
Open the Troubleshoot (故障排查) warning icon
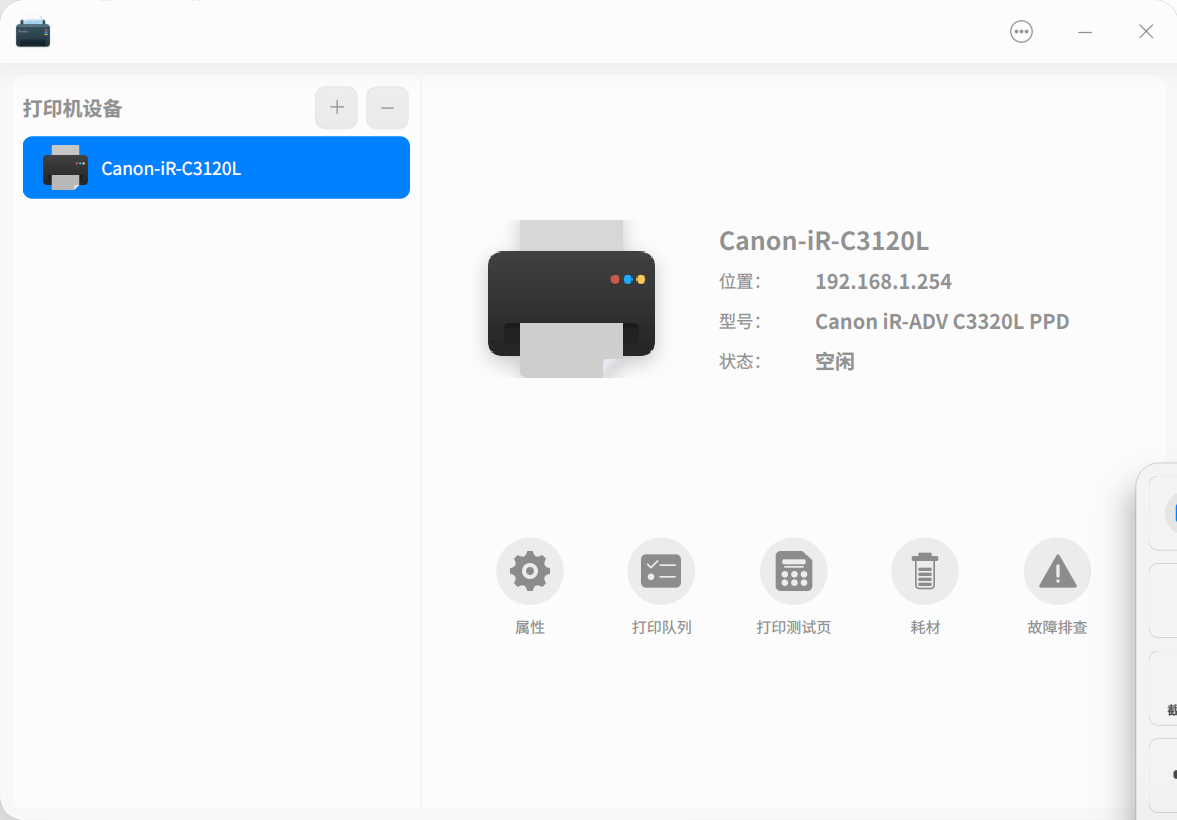pos(1057,571)
